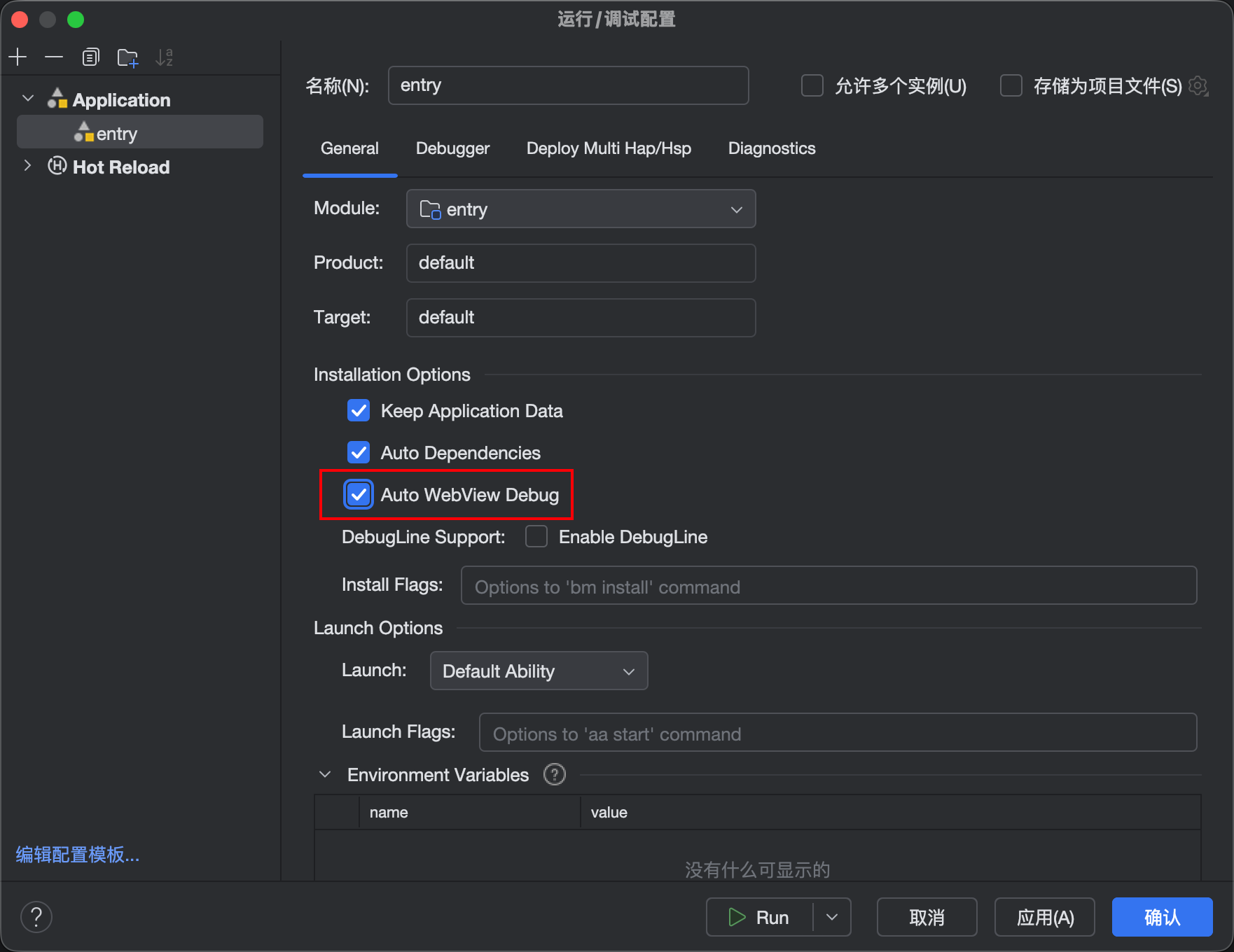Select the Hot Reload configuration group
Viewport: 1234px width, 952px height.
pyautogui.click(x=121, y=167)
